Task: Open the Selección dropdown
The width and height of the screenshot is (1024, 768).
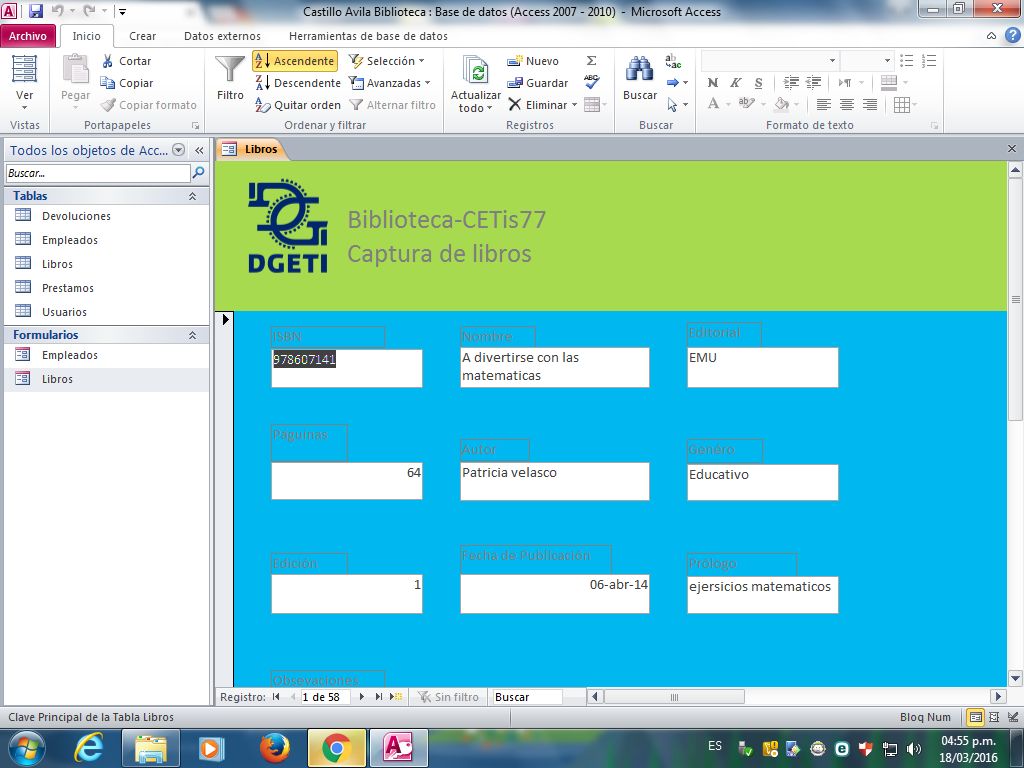Action: [x=387, y=61]
